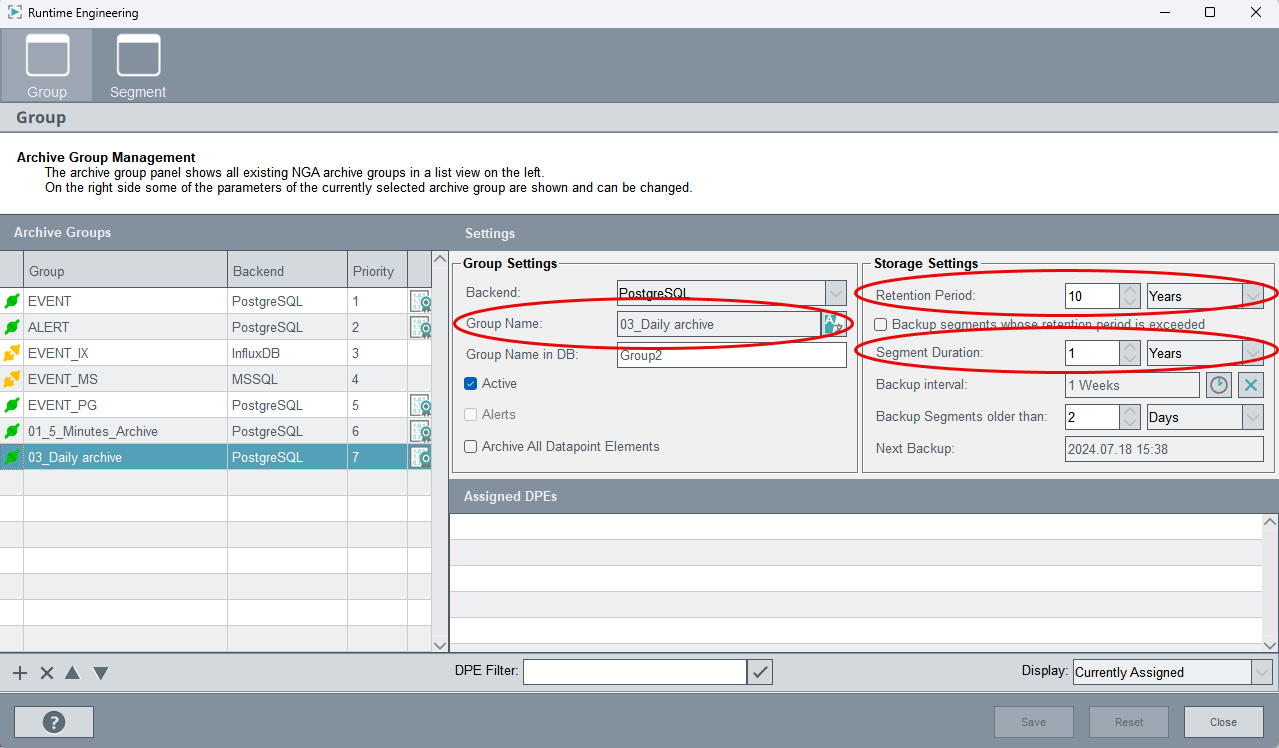This screenshot has height=748, width=1279.
Task: Enable Archive All Datapoint Elements
Action: pos(471,447)
